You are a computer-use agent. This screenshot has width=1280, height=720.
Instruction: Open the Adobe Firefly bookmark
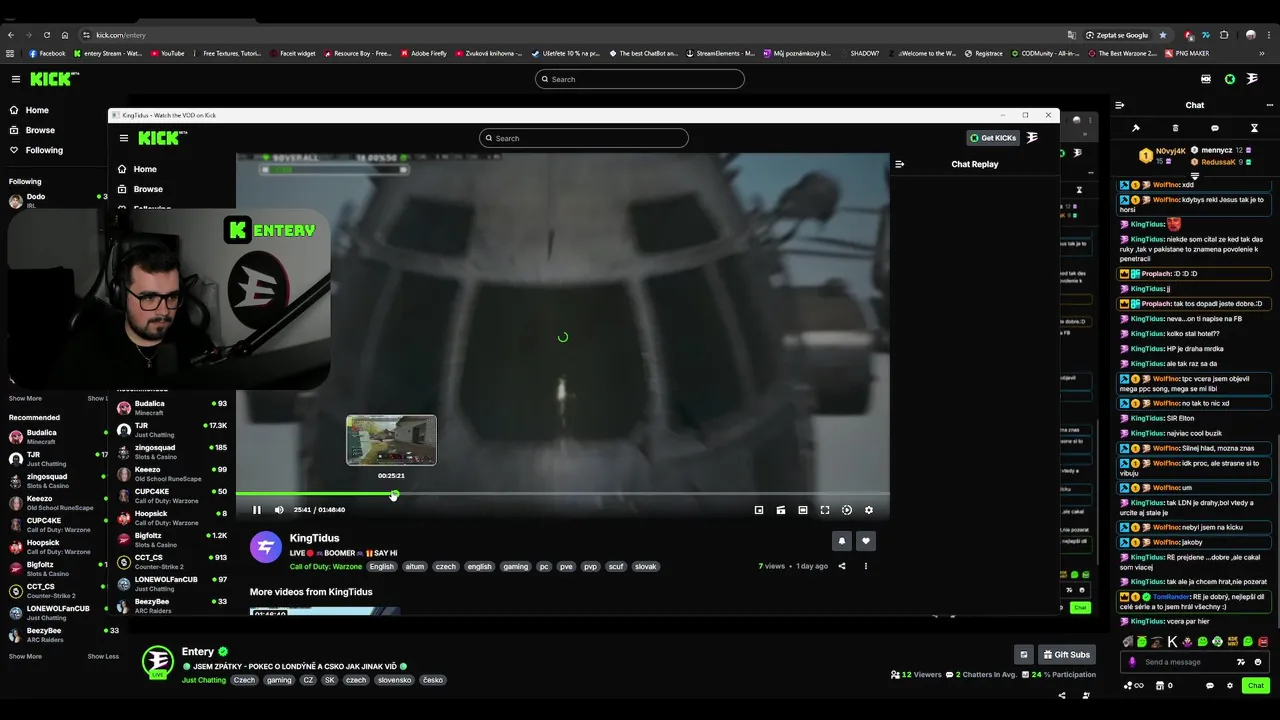point(423,53)
